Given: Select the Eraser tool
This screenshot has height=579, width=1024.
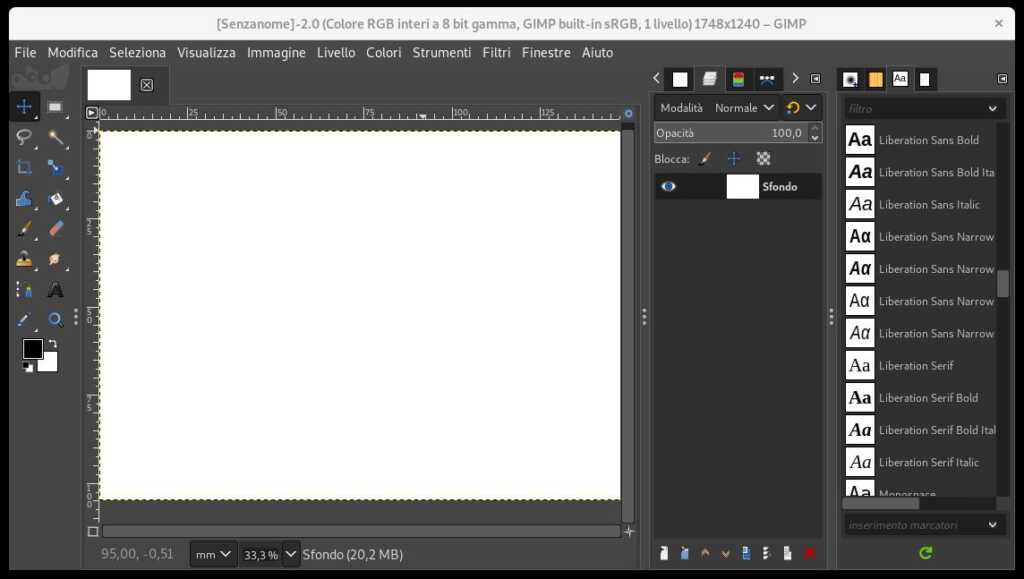Looking at the screenshot, I should [x=57, y=228].
